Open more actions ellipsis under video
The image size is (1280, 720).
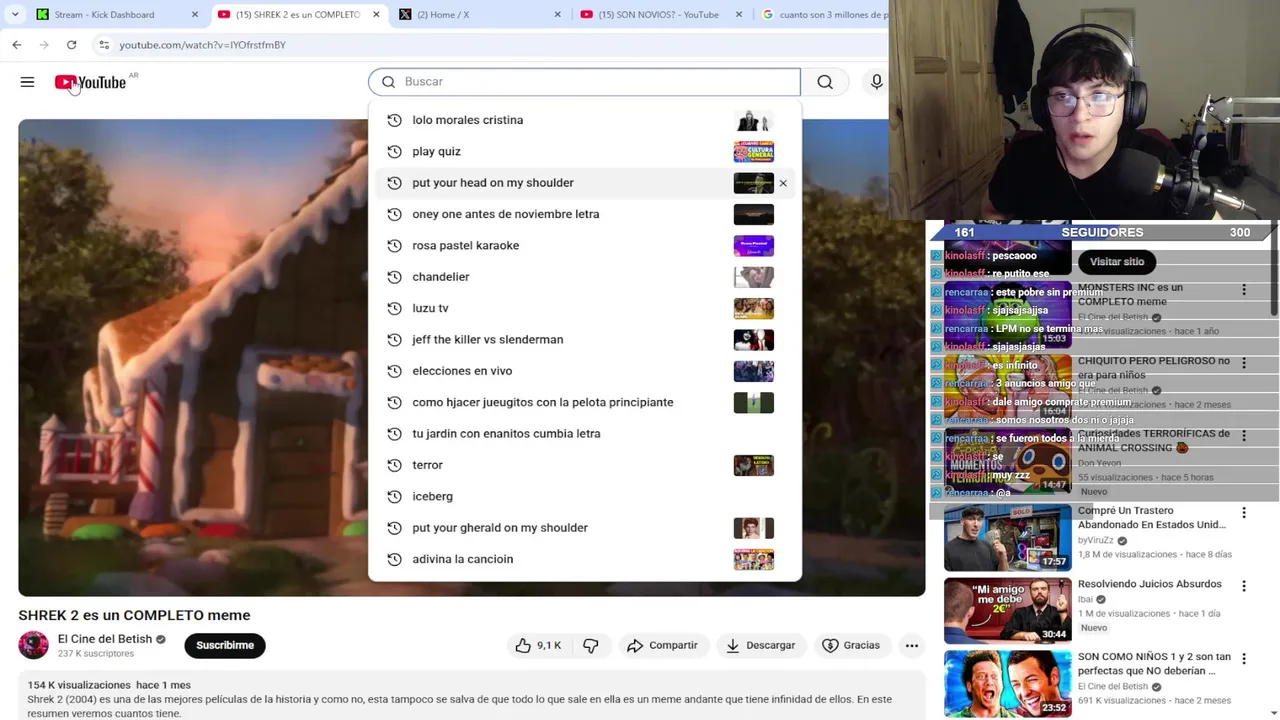pos(912,645)
